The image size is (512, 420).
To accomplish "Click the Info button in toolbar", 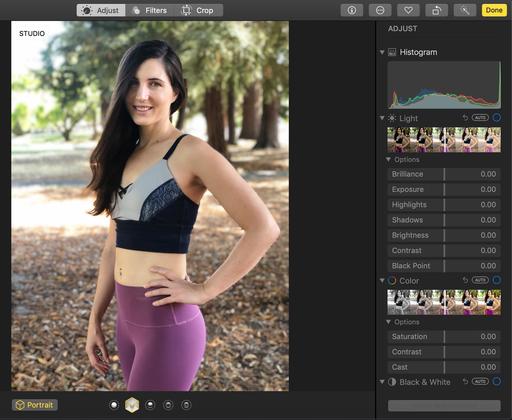I will [352, 10].
